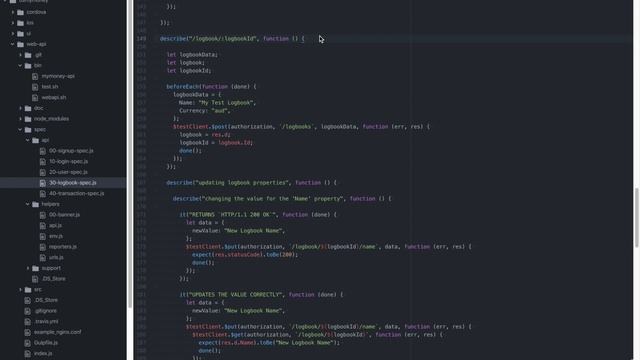Click the src folder icon
This screenshot has width=640, height=360.
[28, 290]
